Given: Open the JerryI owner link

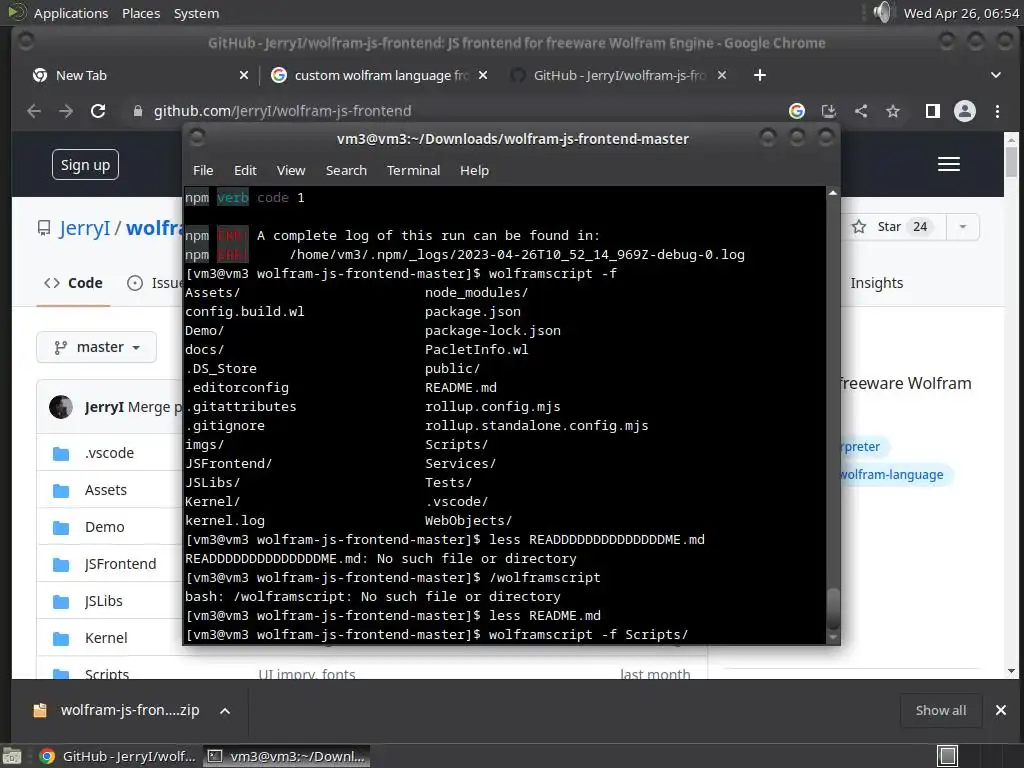Looking at the screenshot, I should 84,228.
